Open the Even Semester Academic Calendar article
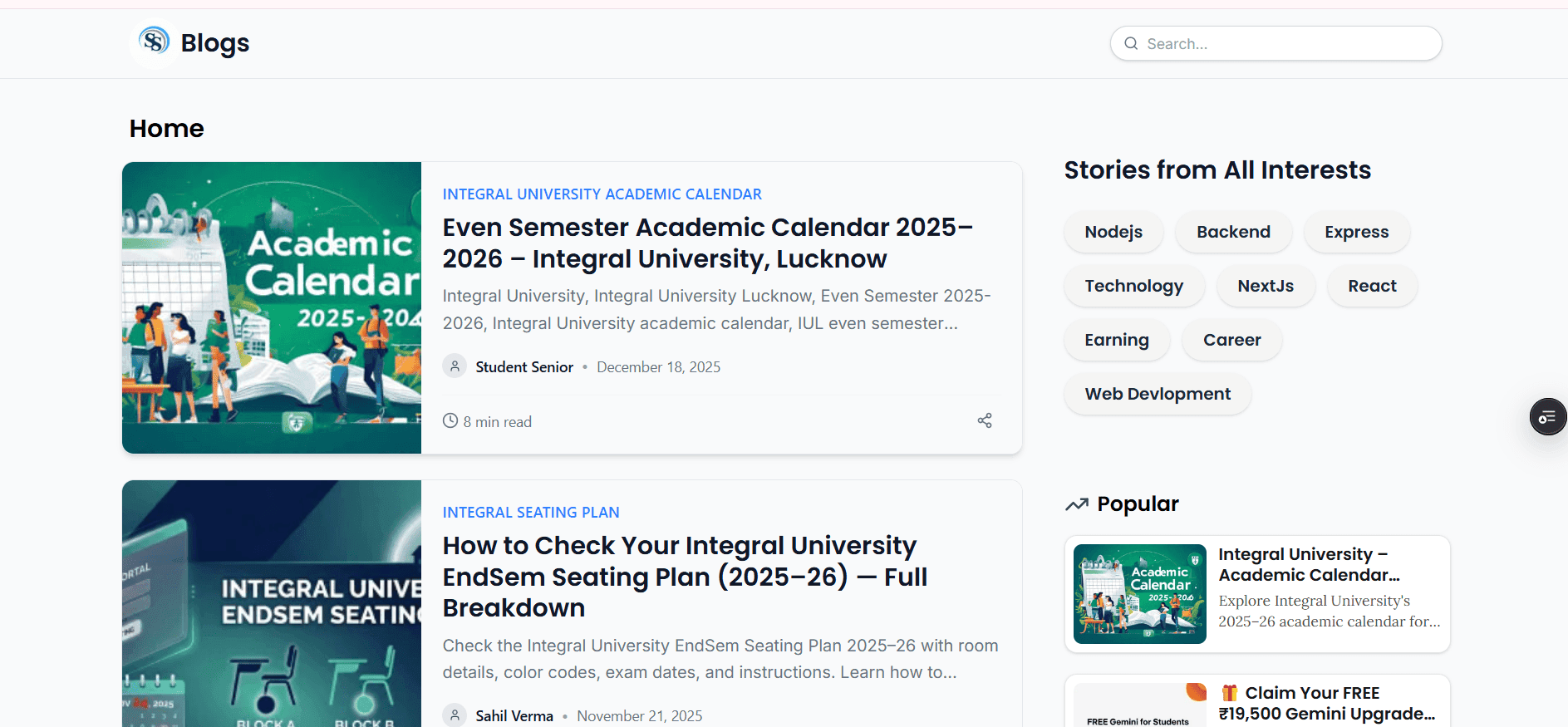 pyautogui.click(x=708, y=243)
